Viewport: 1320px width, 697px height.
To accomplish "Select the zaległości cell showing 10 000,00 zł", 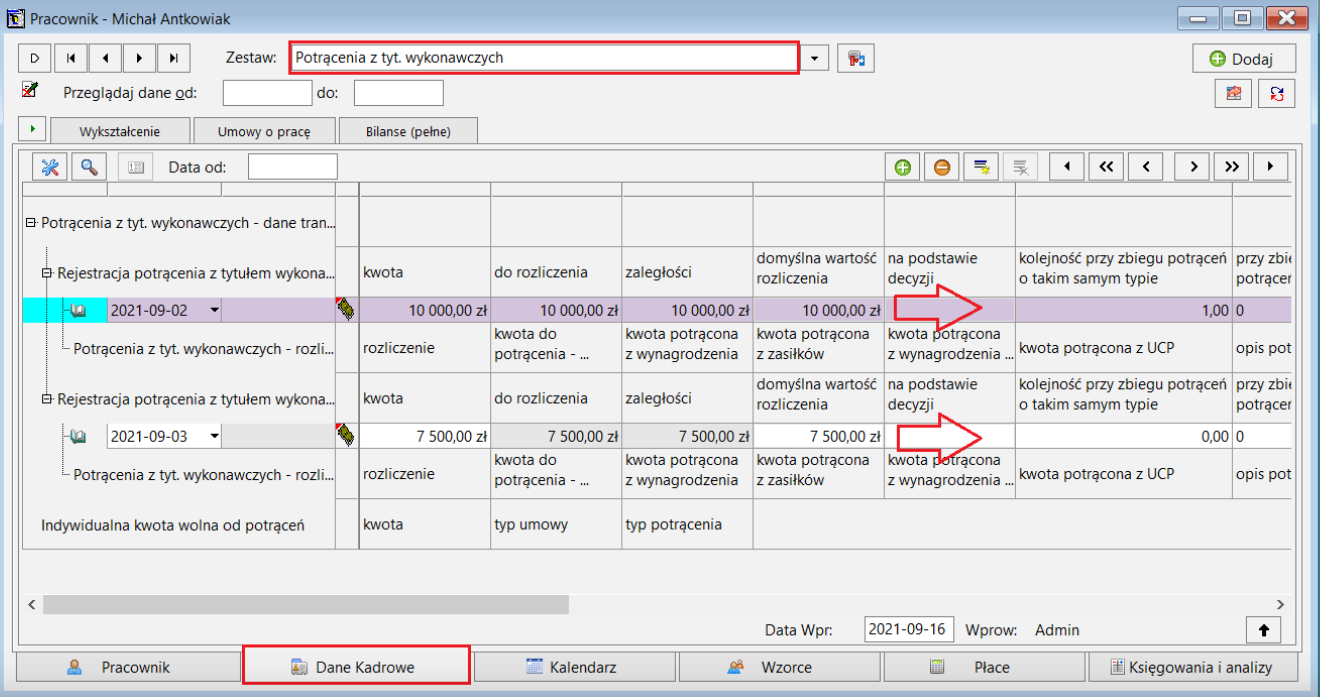I will coord(687,310).
